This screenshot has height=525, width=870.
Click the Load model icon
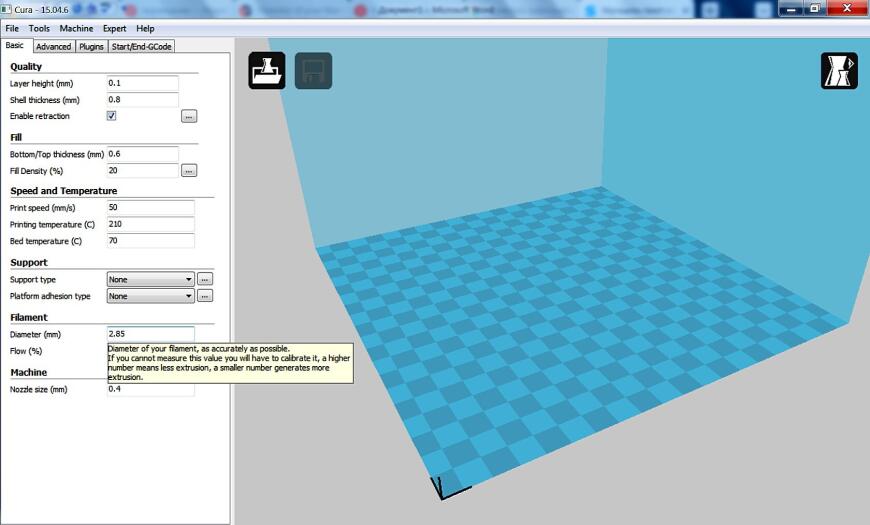coord(267,70)
